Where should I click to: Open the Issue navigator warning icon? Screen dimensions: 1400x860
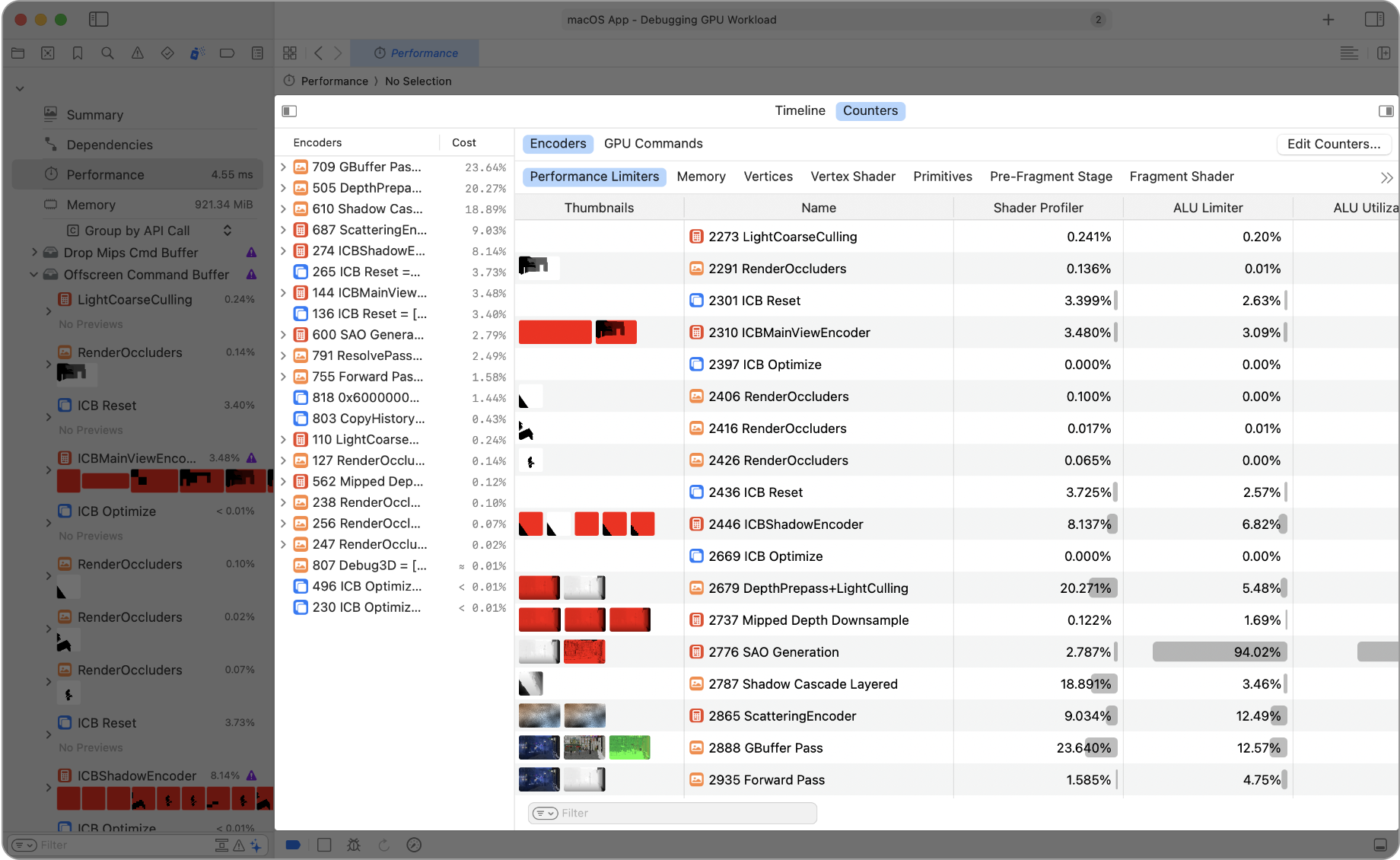(137, 53)
